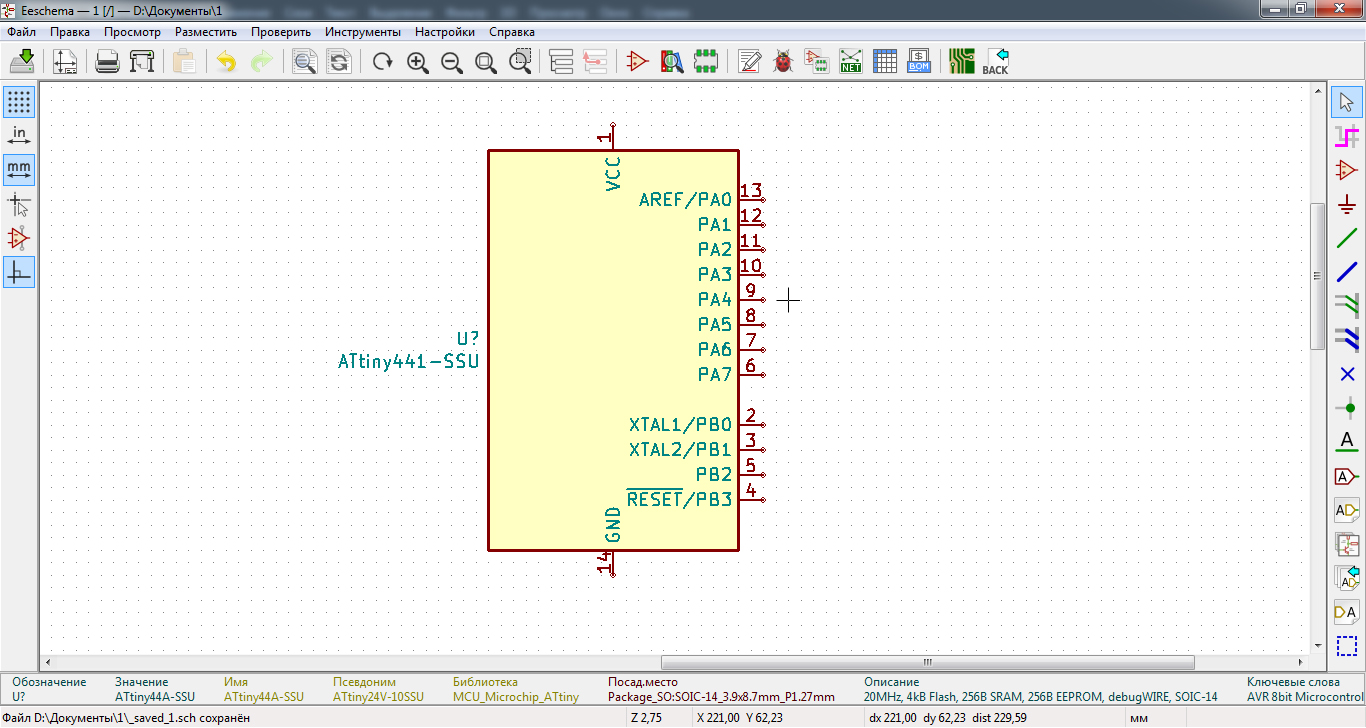Toggle grid display

[x=19, y=102]
